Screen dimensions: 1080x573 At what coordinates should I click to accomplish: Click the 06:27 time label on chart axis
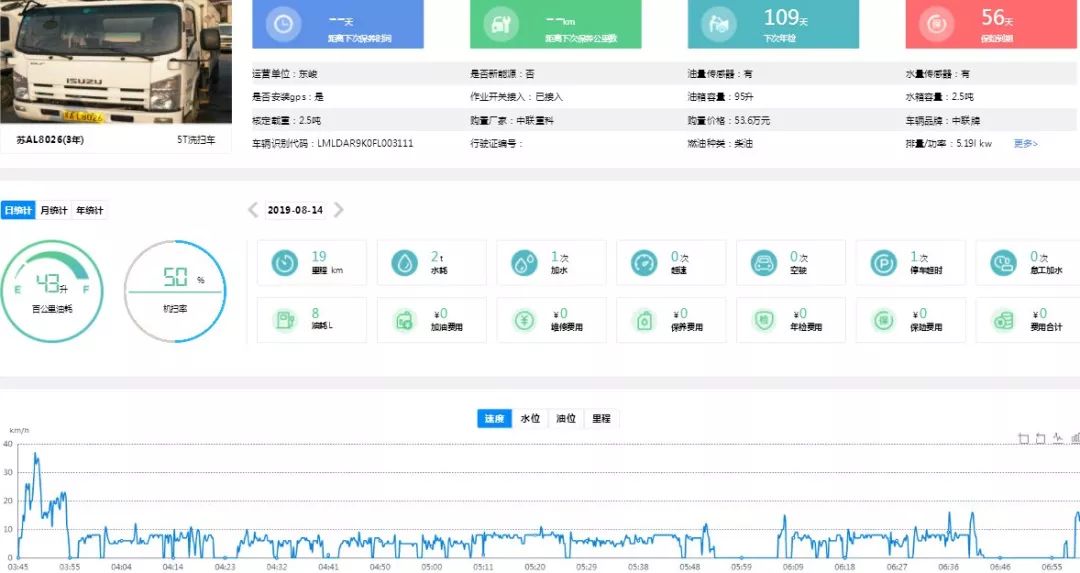pyautogui.click(x=897, y=567)
